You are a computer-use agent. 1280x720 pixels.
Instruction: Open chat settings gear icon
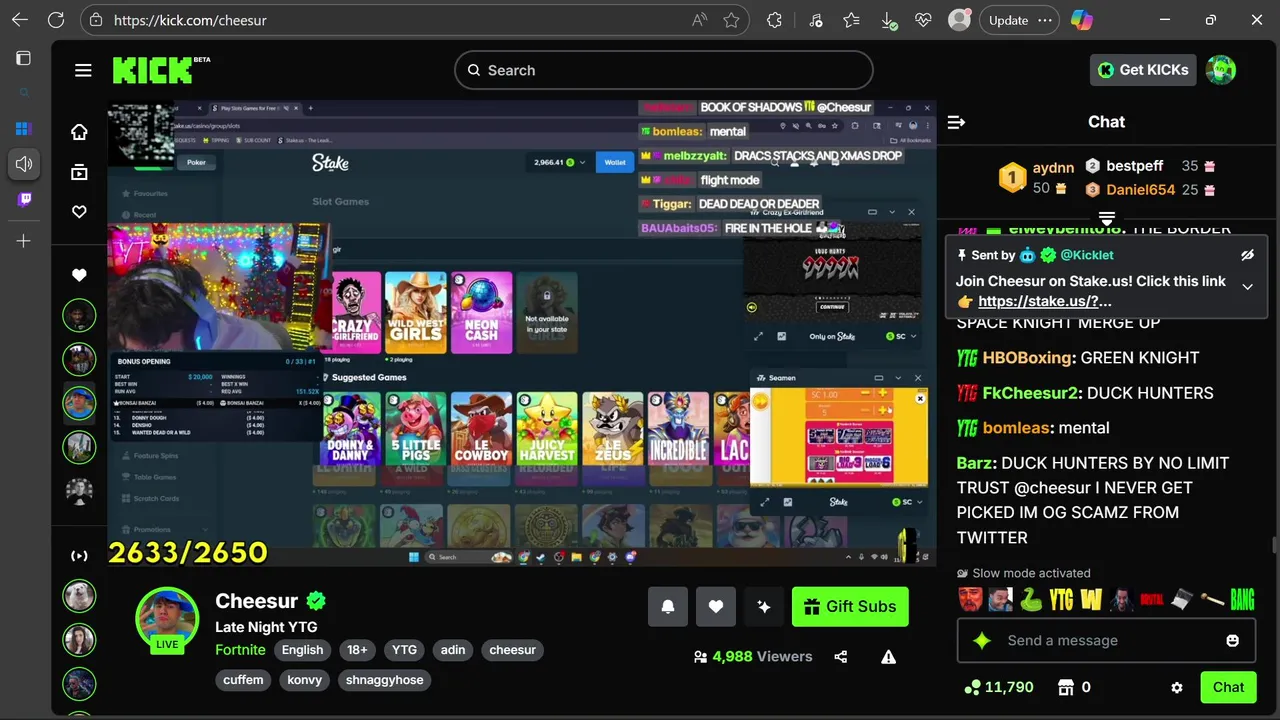[1177, 687]
